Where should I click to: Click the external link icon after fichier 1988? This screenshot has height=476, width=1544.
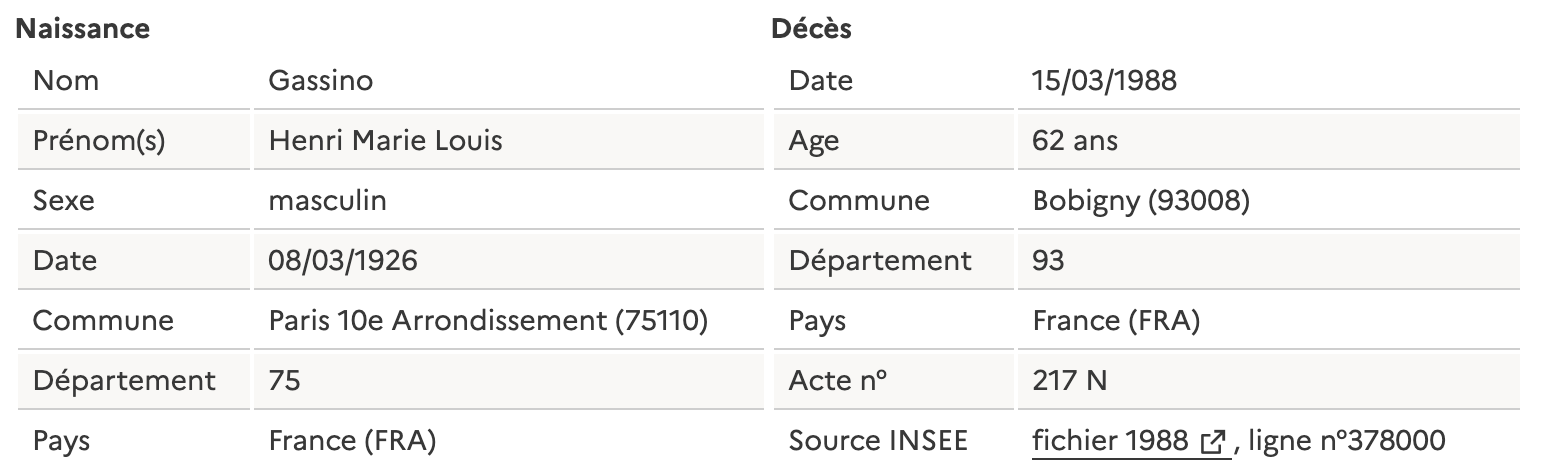1213,442
